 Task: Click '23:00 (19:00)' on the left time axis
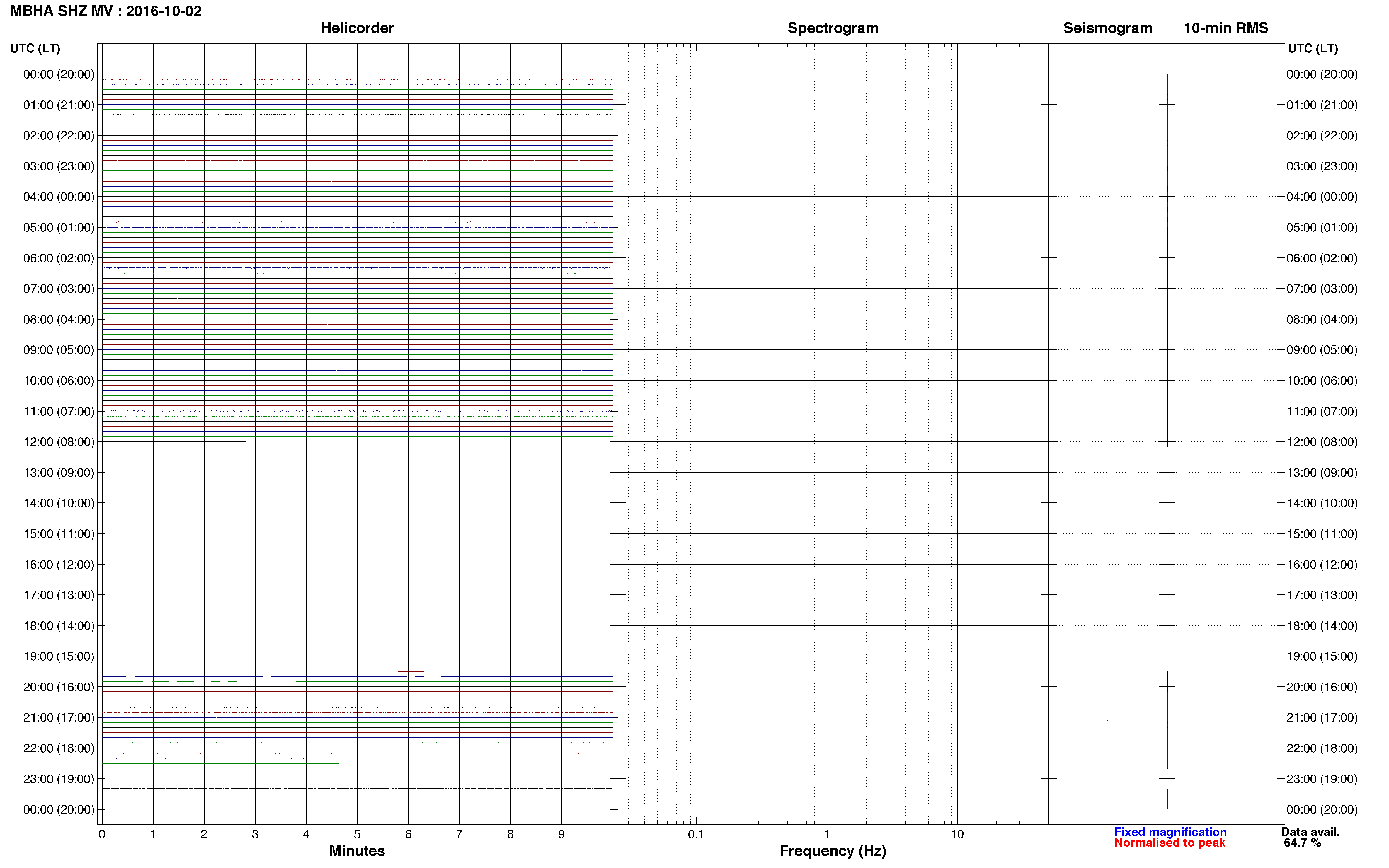pyautogui.click(x=59, y=779)
